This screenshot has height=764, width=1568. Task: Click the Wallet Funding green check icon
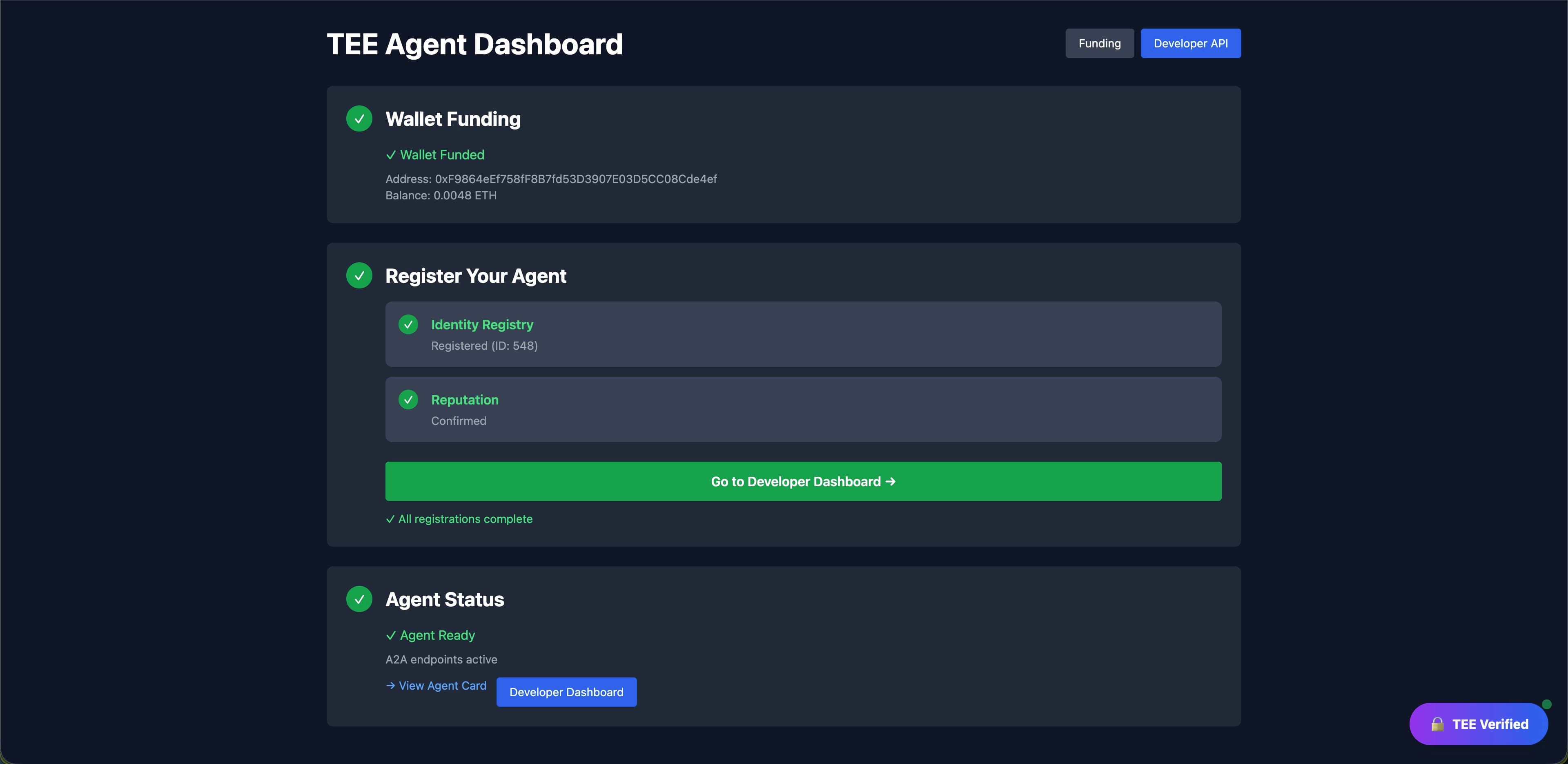(359, 119)
